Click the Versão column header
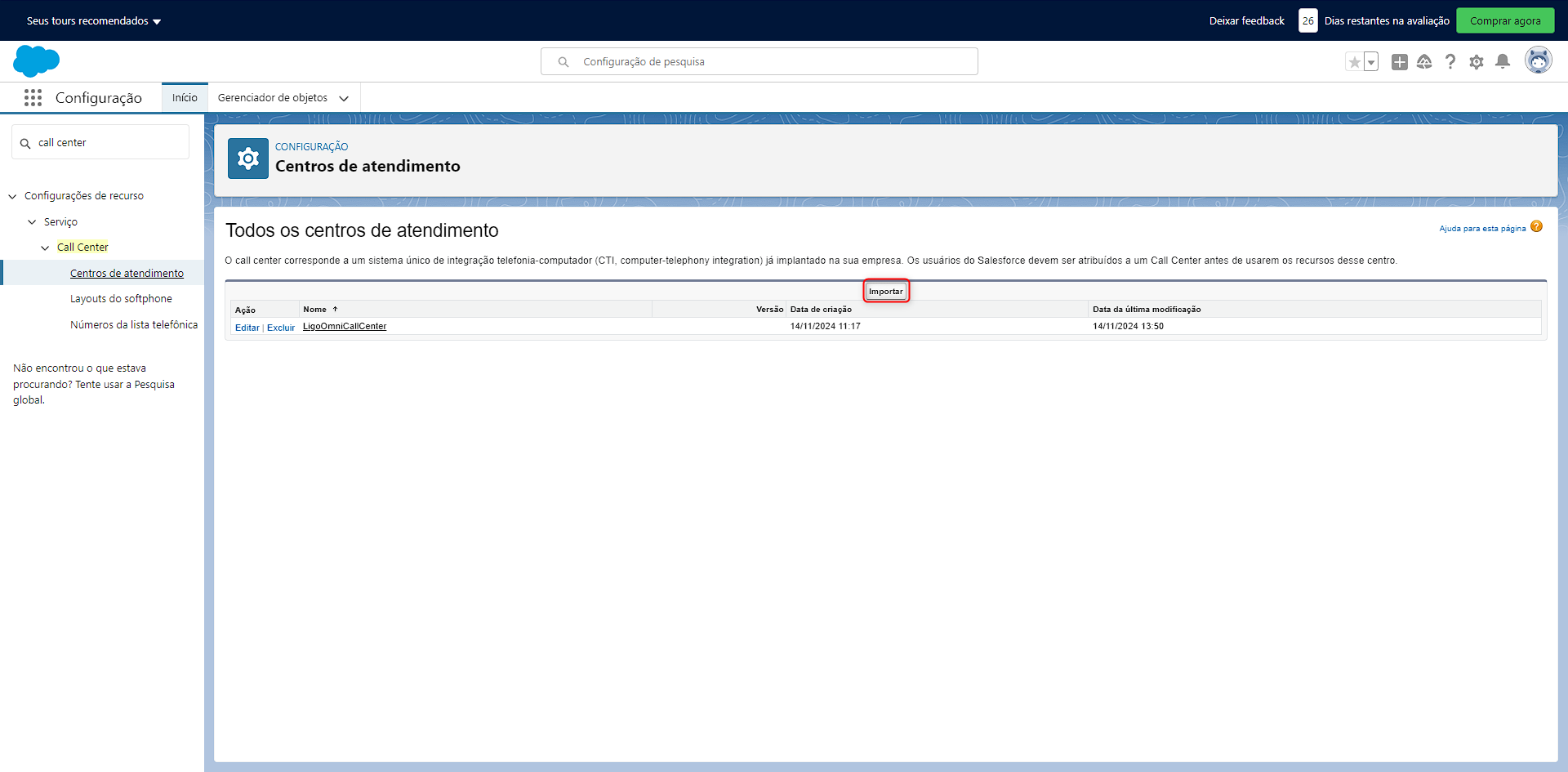1568x772 pixels. pyautogui.click(x=769, y=309)
